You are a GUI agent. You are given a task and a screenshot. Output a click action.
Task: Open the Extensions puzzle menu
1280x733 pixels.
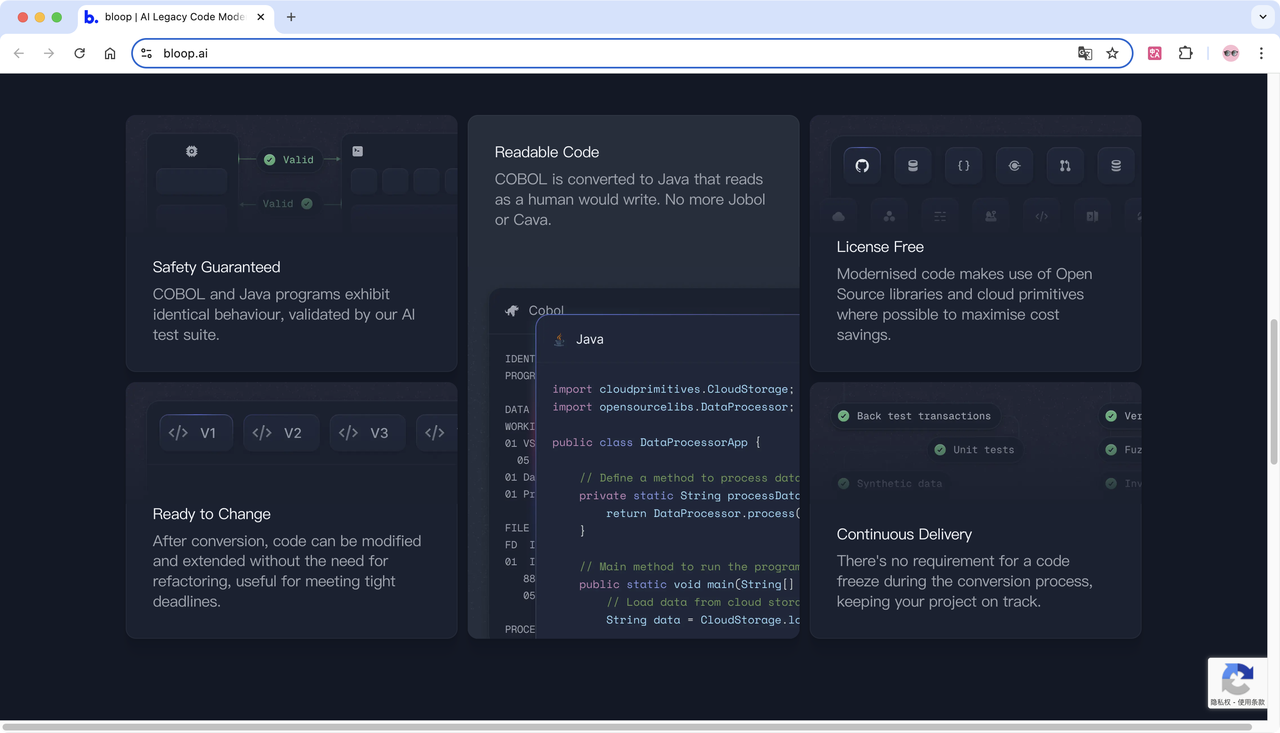[1186, 53]
